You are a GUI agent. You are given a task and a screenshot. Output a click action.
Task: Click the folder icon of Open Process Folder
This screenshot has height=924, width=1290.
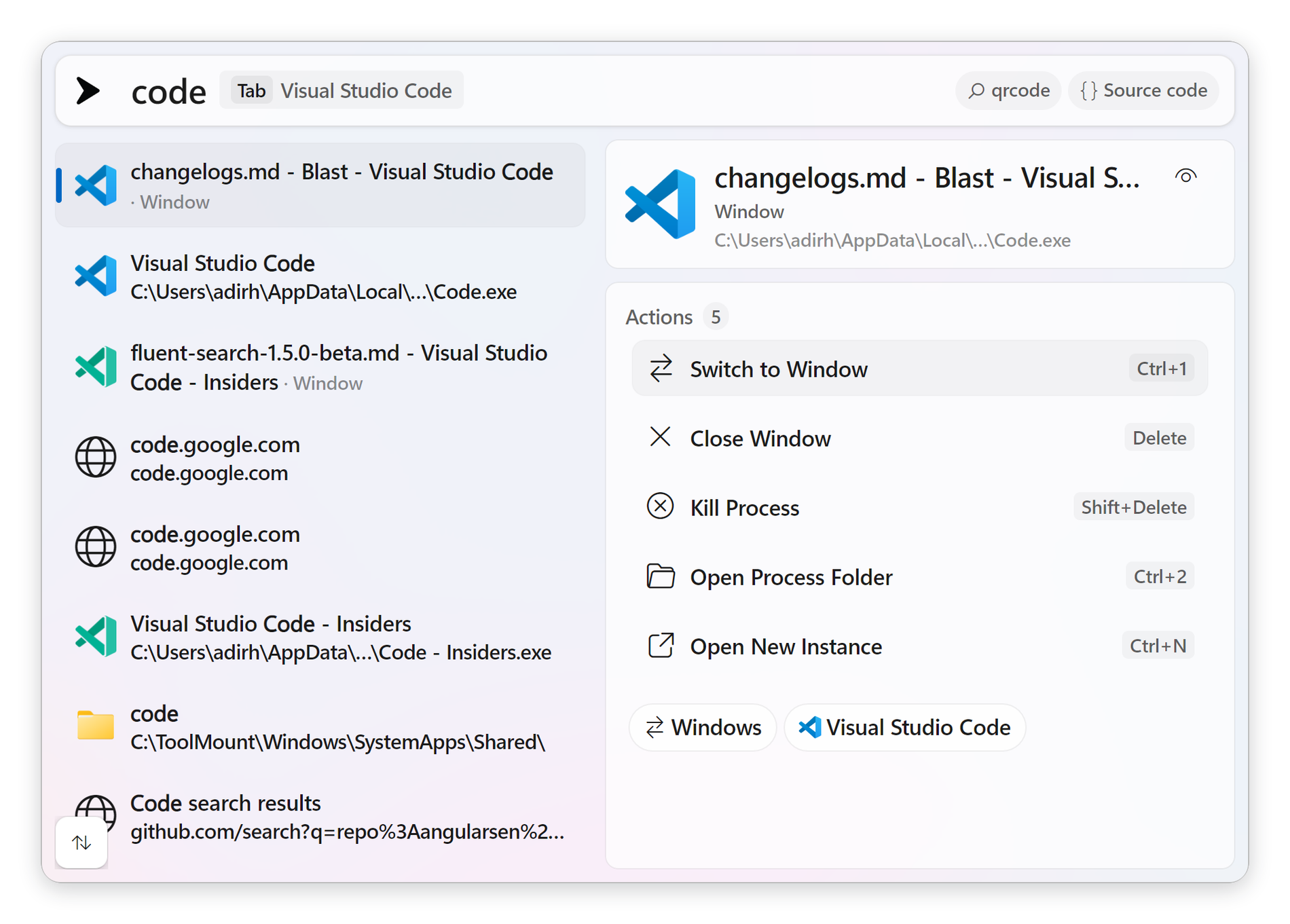click(661, 576)
